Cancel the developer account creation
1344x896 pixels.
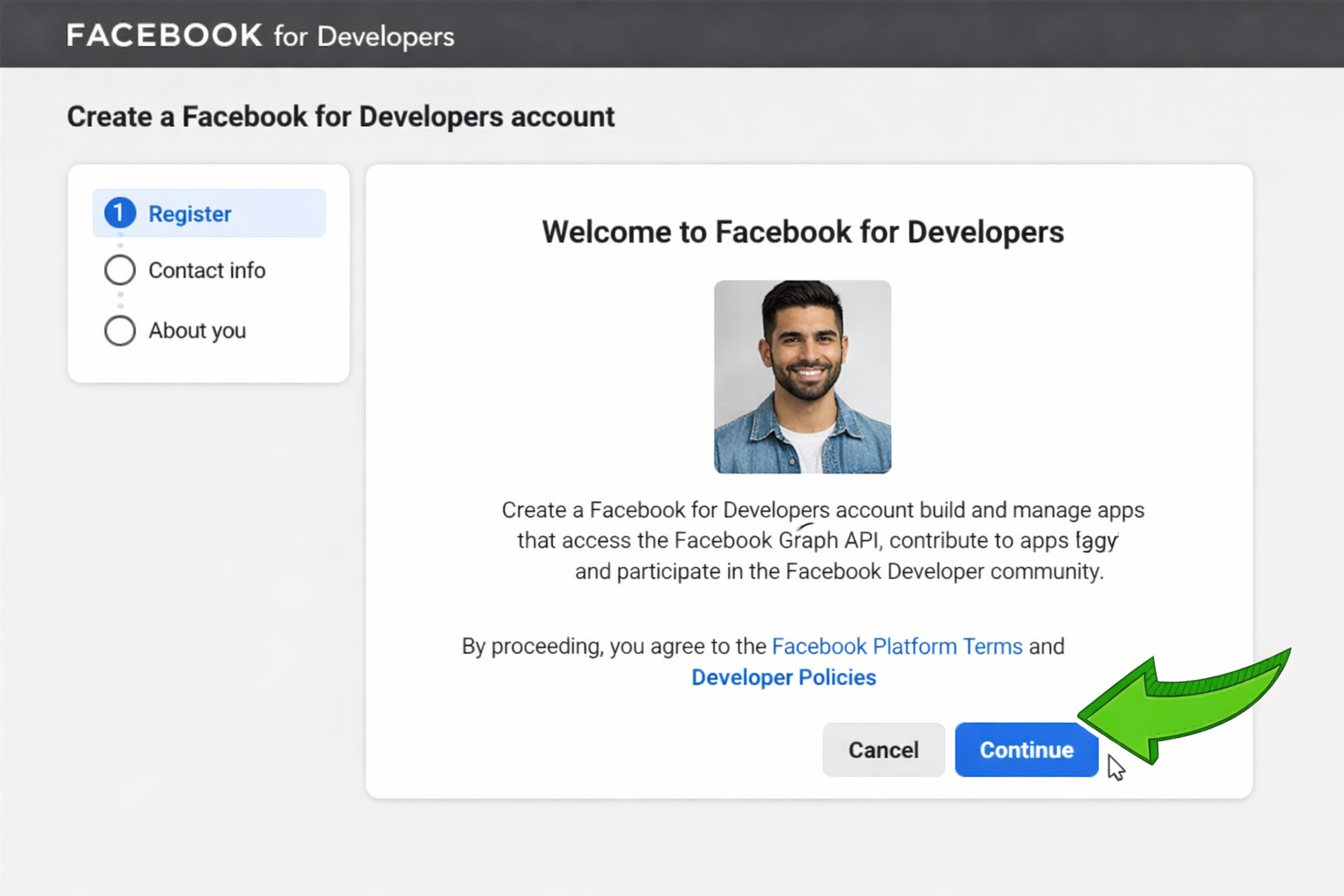[884, 750]
